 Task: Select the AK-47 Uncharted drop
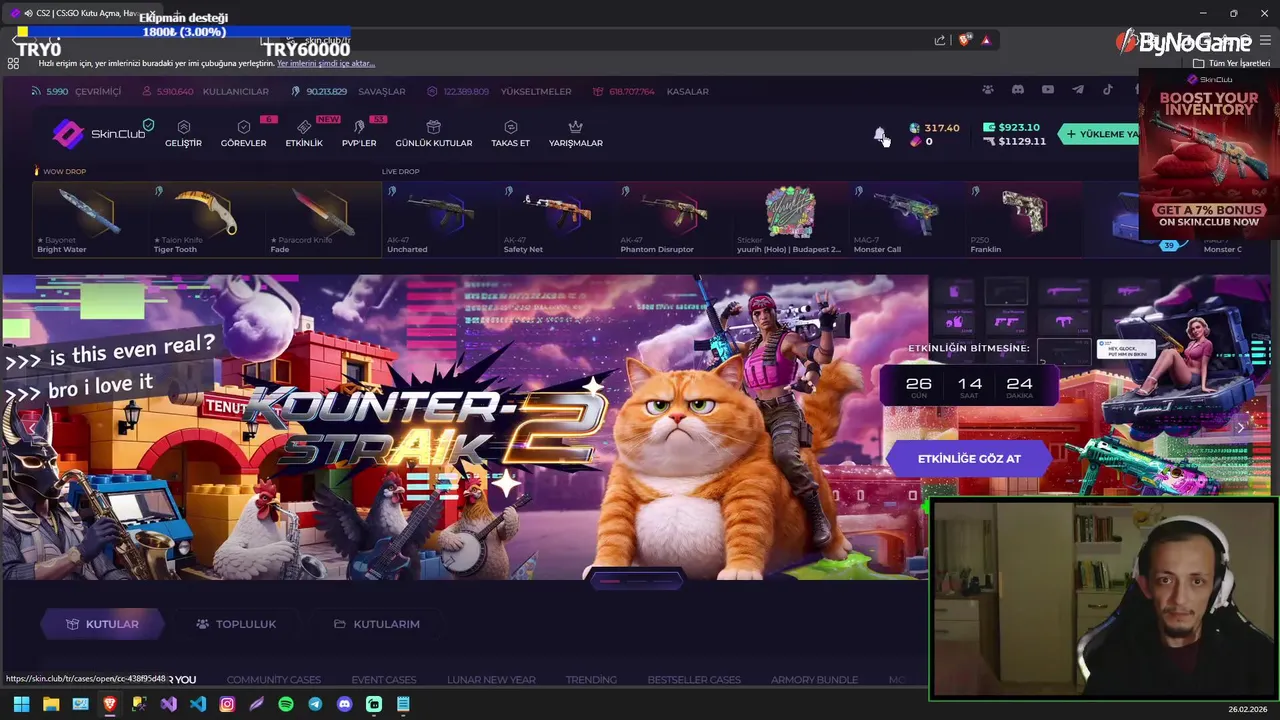tap(439, 218)
